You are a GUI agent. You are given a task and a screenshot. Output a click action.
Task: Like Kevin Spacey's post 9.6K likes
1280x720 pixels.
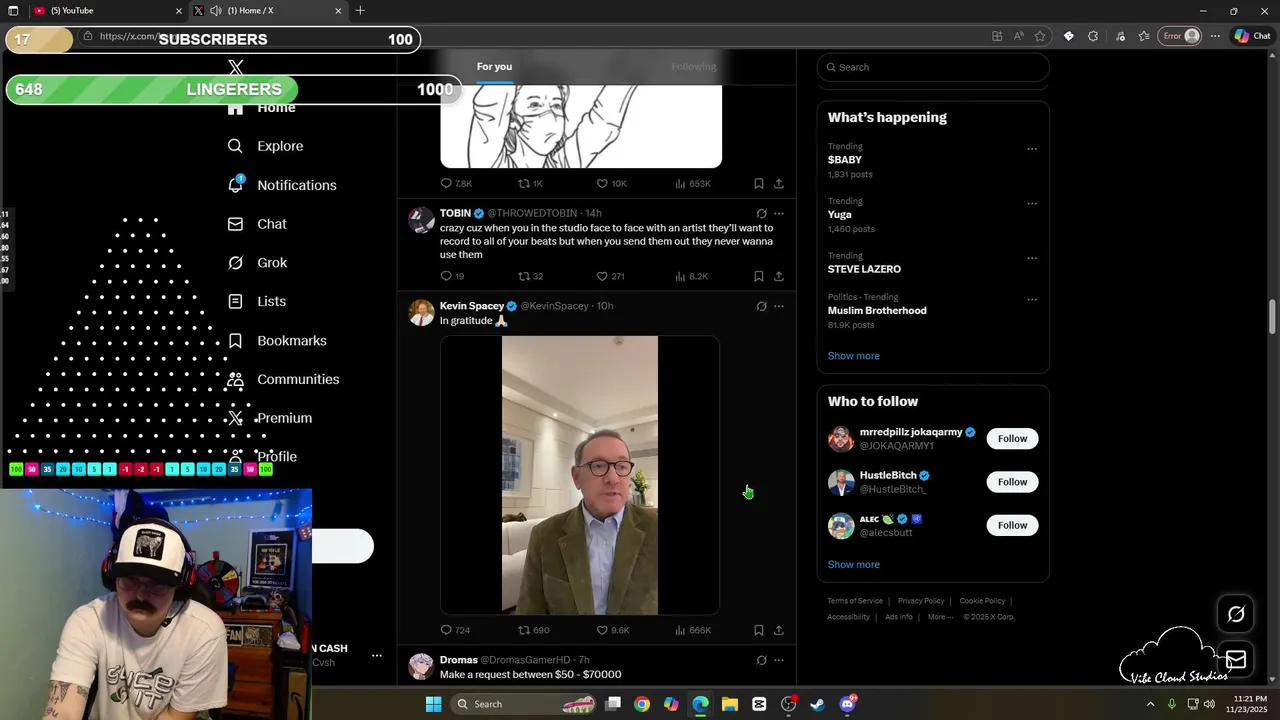pyautogui.click(x=613, y=630)
